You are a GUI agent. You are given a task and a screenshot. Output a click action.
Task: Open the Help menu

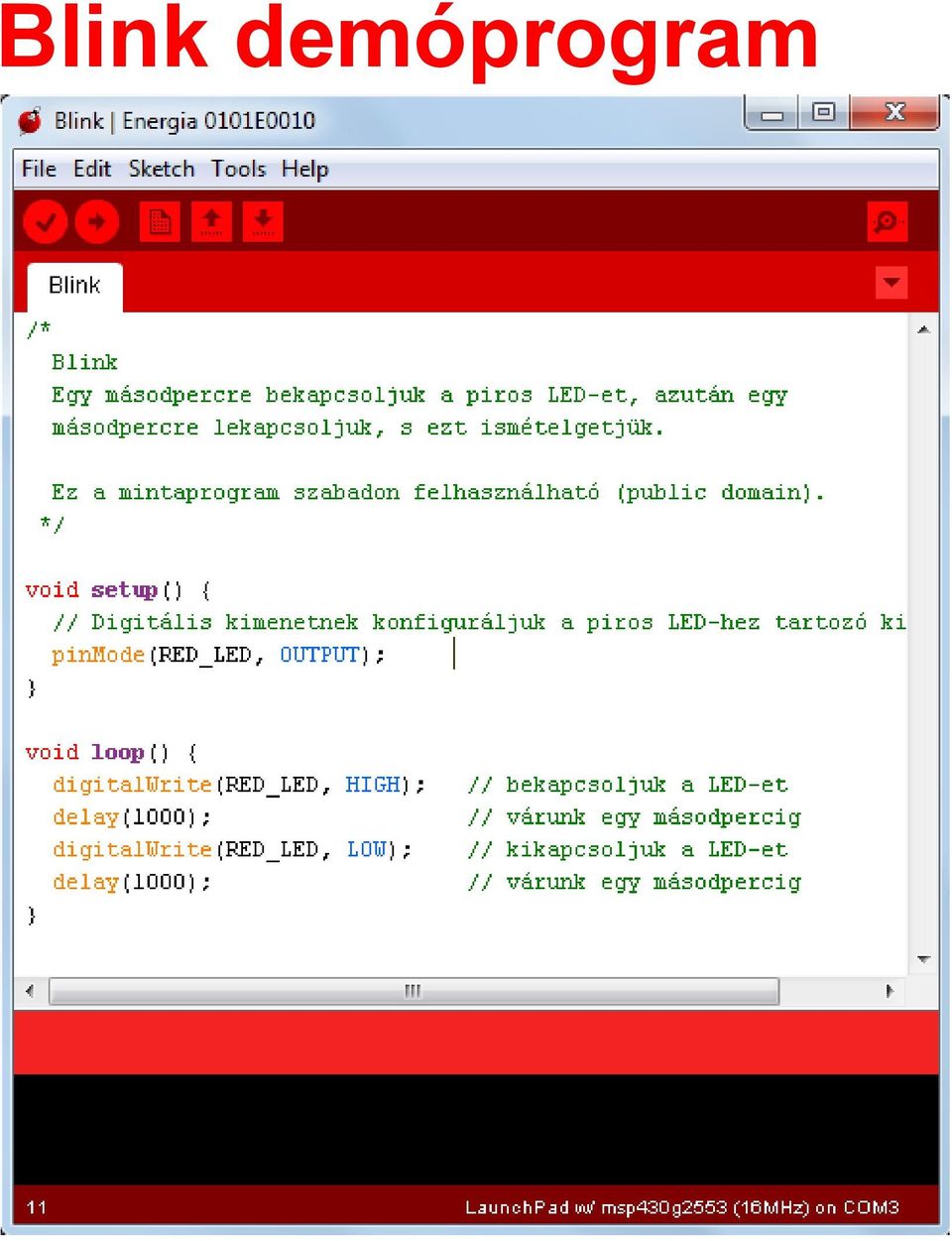click(304, 170)
